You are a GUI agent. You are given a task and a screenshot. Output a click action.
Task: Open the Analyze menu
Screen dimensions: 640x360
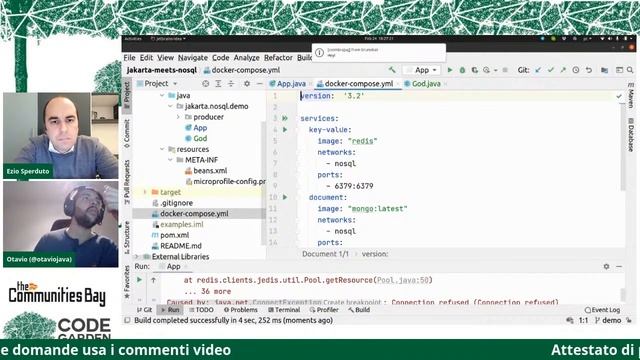click(x=247, y=58)
